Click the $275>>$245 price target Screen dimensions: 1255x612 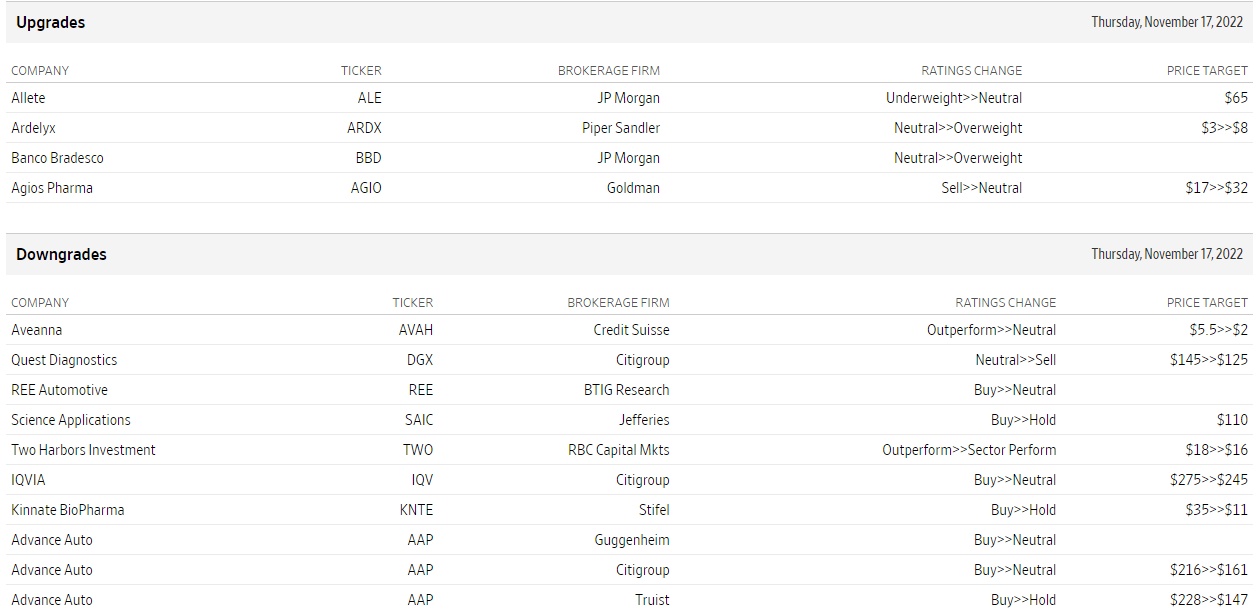(1208, 480)
